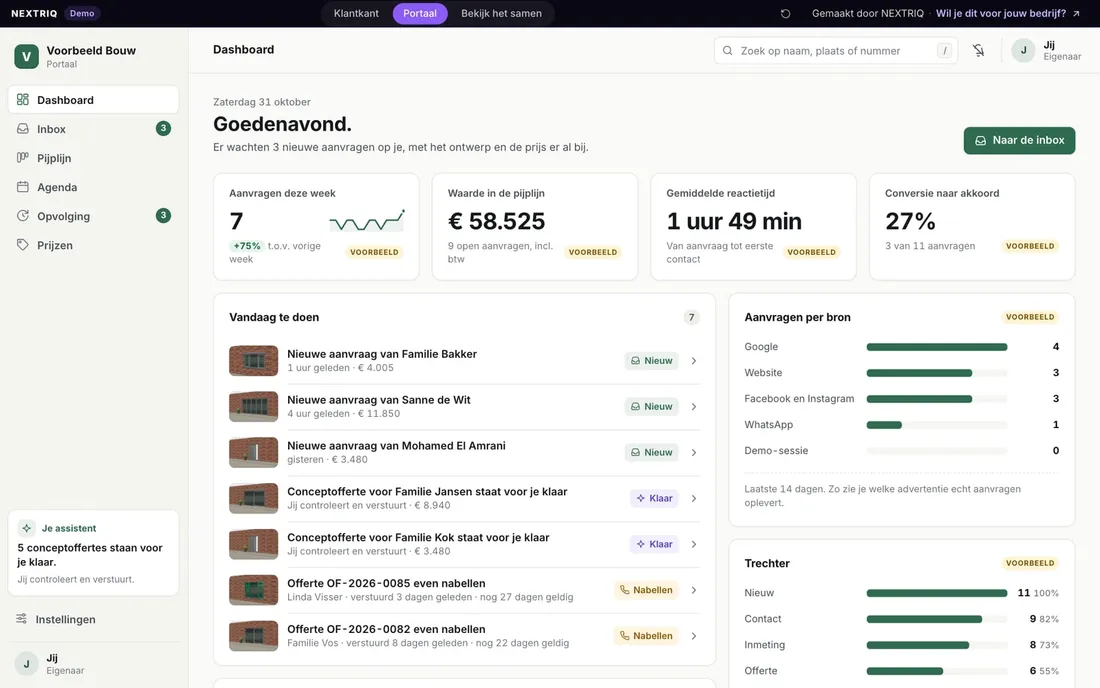
Task: Click the slash shortcut key hint in search
Action: (944, 50)
